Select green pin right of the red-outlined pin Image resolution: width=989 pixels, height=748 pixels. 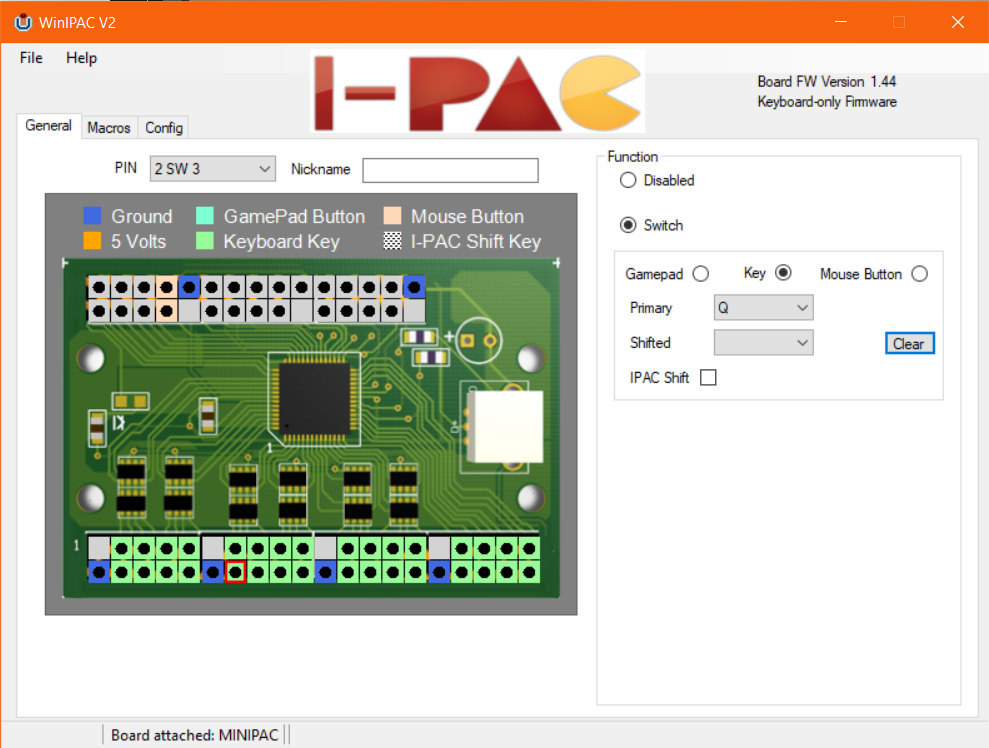[258, 572]
